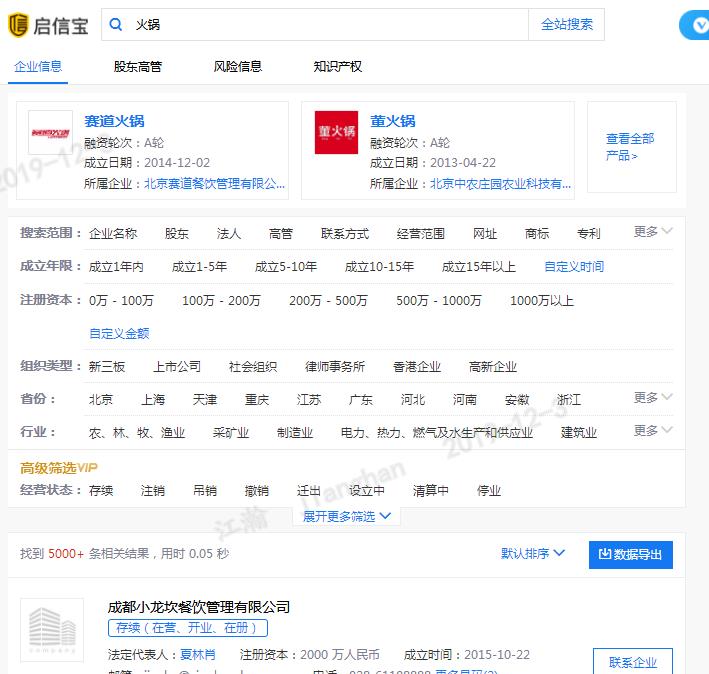The width and height of the screenshot is (709, 674).
Task: Expand 更多 in 搜索范围 row
Action: [x=653, y=232]
